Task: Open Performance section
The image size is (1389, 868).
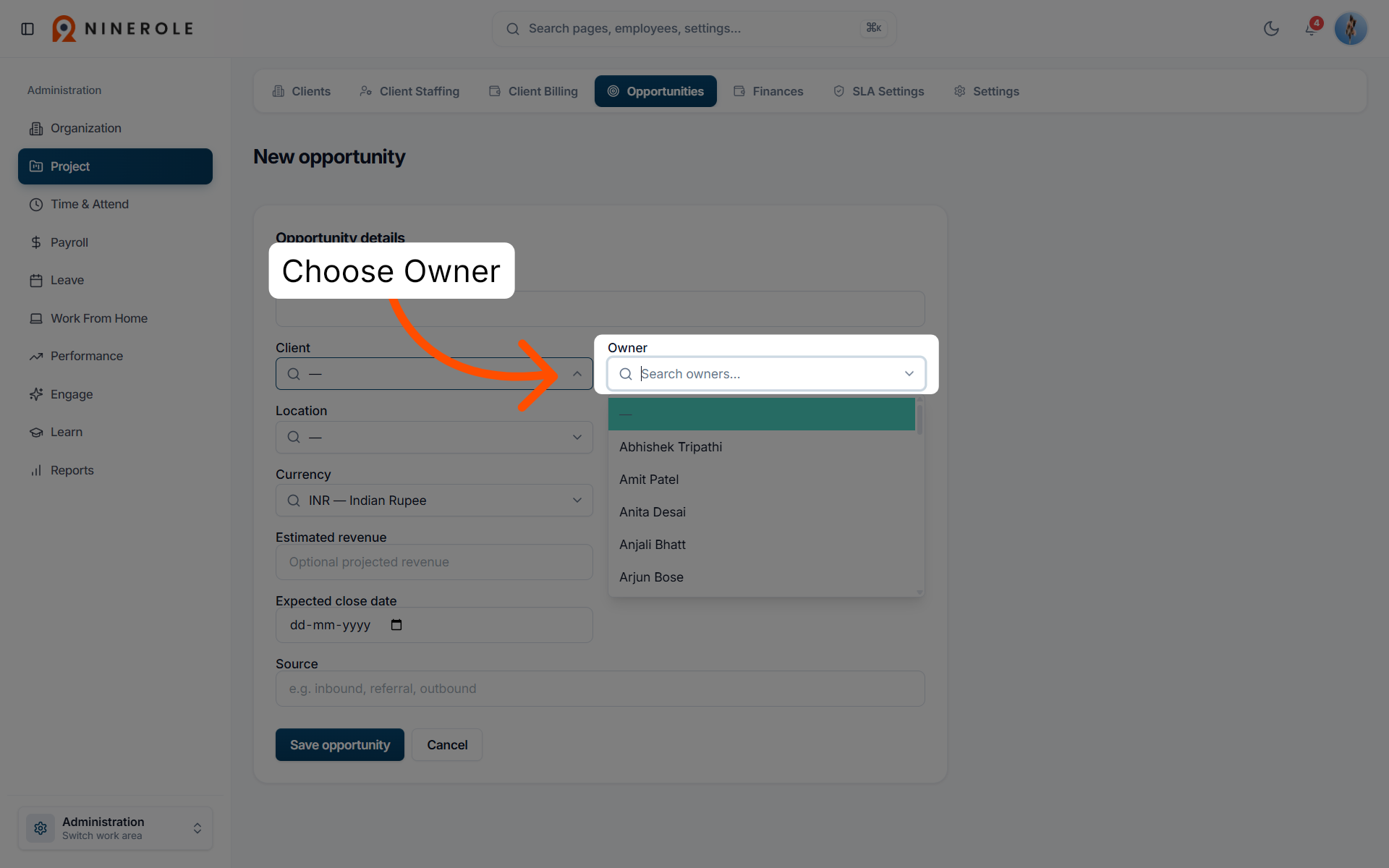Action: (115, 356)
